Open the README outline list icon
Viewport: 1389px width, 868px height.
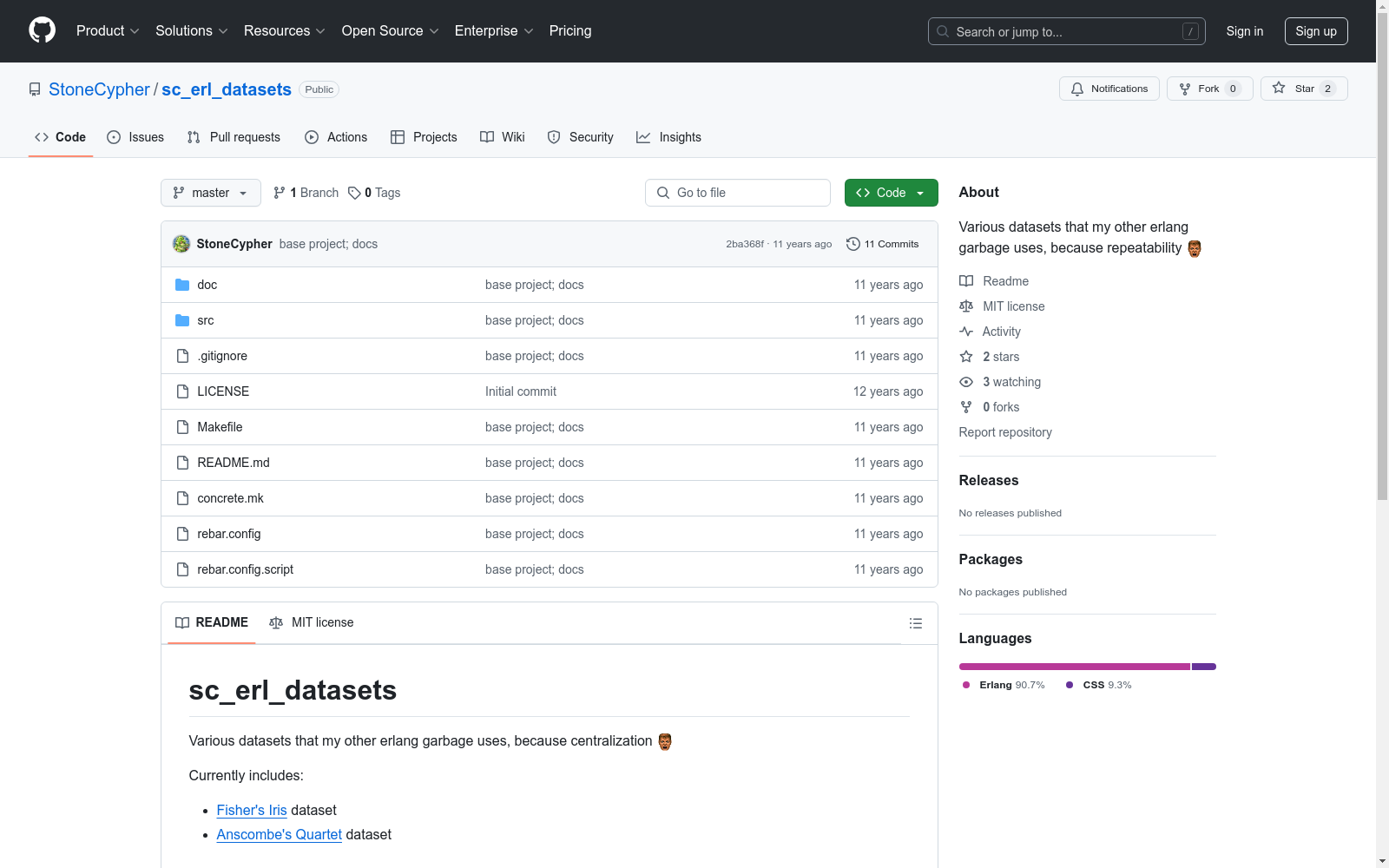pos(916,623)
